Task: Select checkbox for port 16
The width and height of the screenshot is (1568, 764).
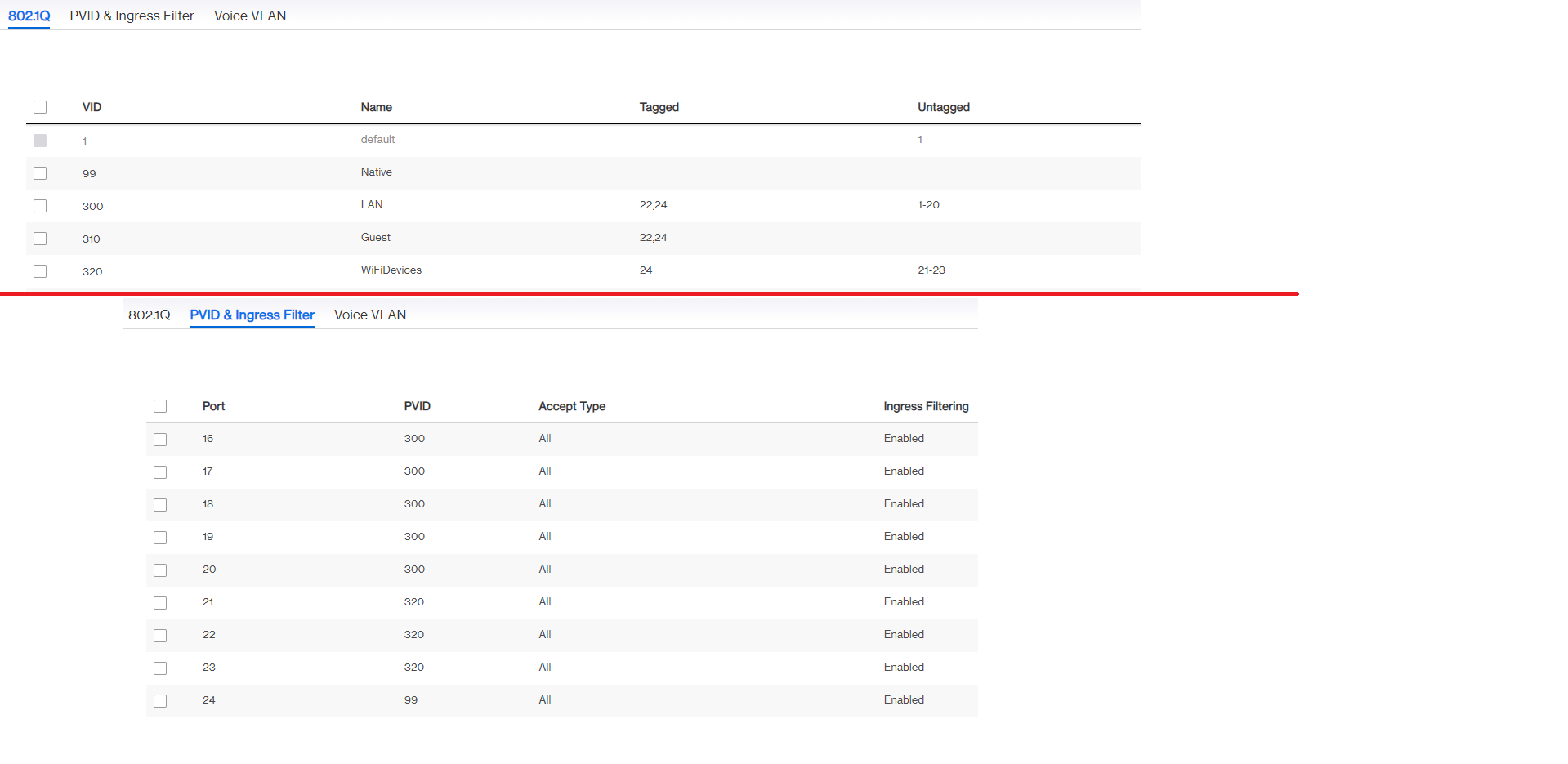Action: pyautogui.click(x=160, y=440)
